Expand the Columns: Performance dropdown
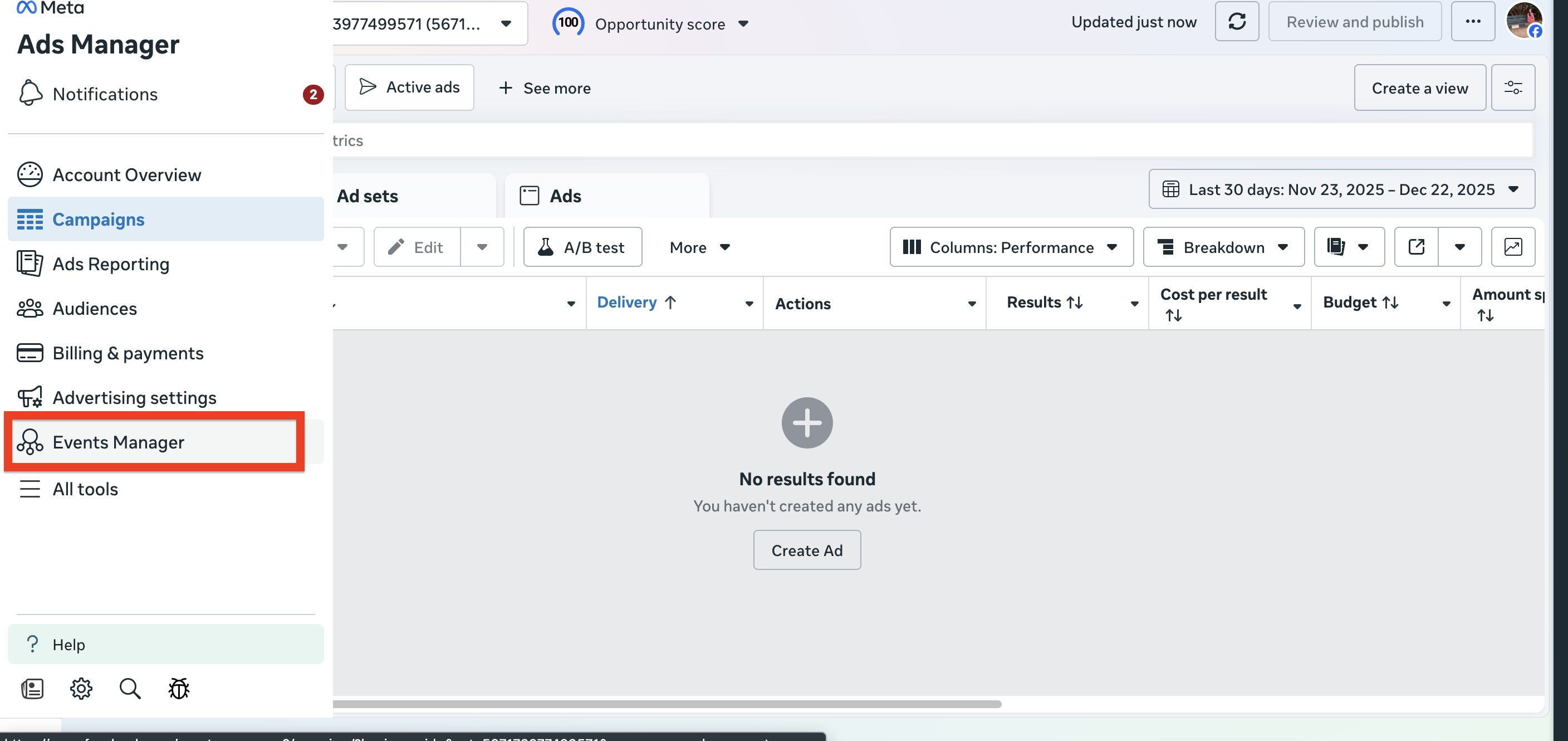This screenshot has height=741, width=1568. click(1011, 247)
